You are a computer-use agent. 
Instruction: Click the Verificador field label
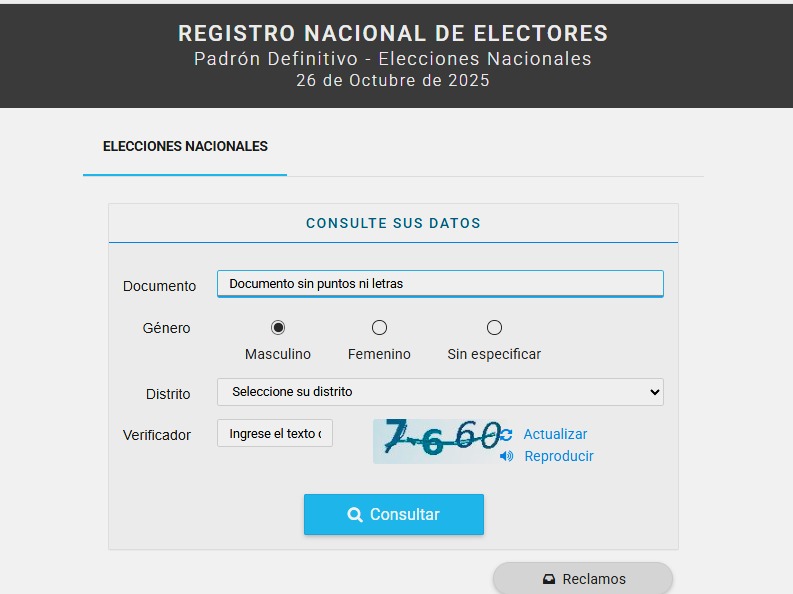(157, 435)
